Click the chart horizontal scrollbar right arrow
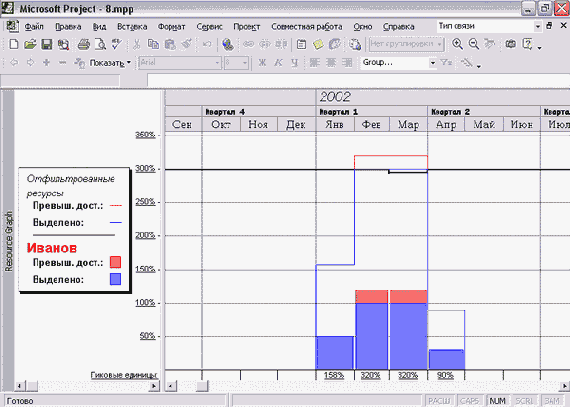570x407 pixels. (565, 386)
